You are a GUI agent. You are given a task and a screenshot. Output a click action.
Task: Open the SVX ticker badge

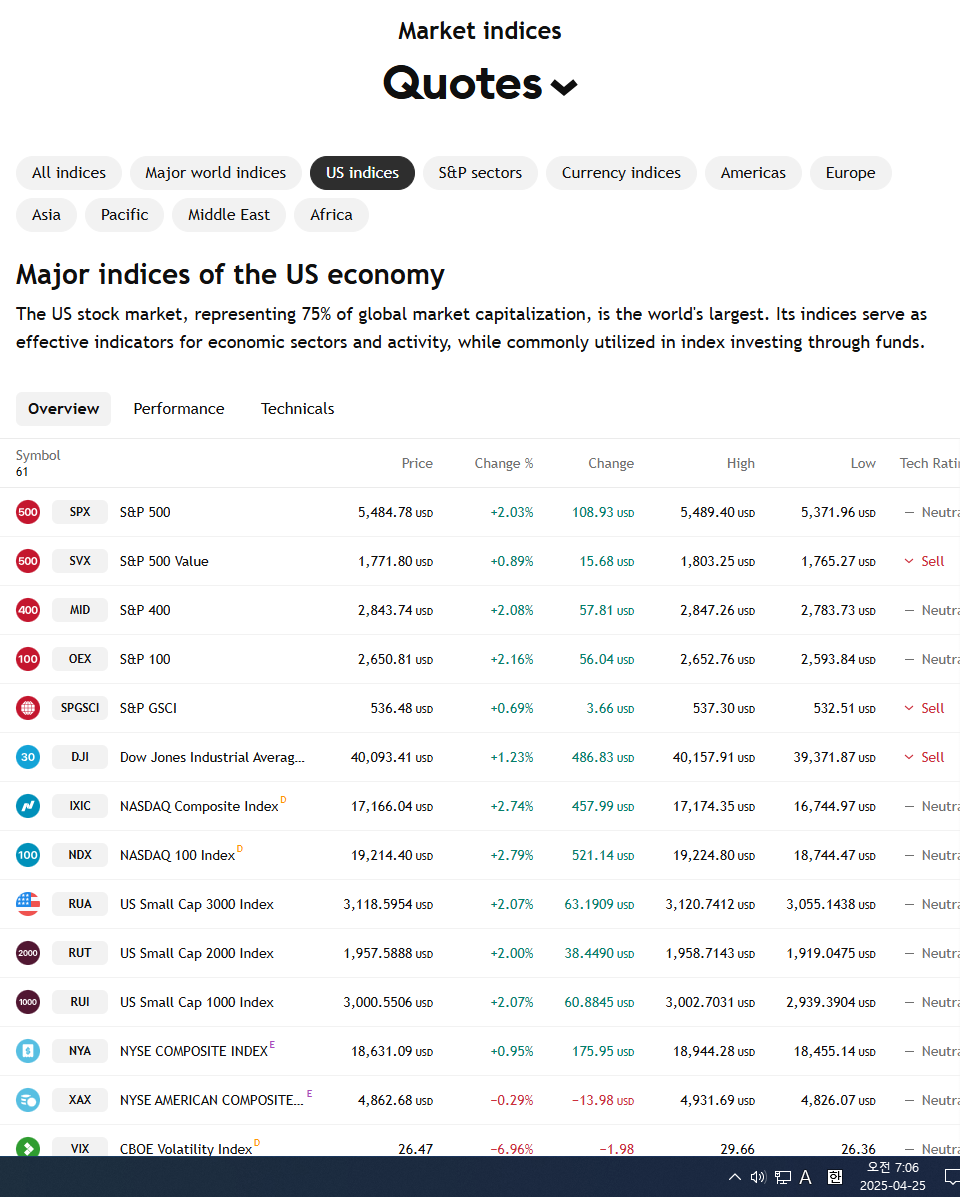pos(80,561)
